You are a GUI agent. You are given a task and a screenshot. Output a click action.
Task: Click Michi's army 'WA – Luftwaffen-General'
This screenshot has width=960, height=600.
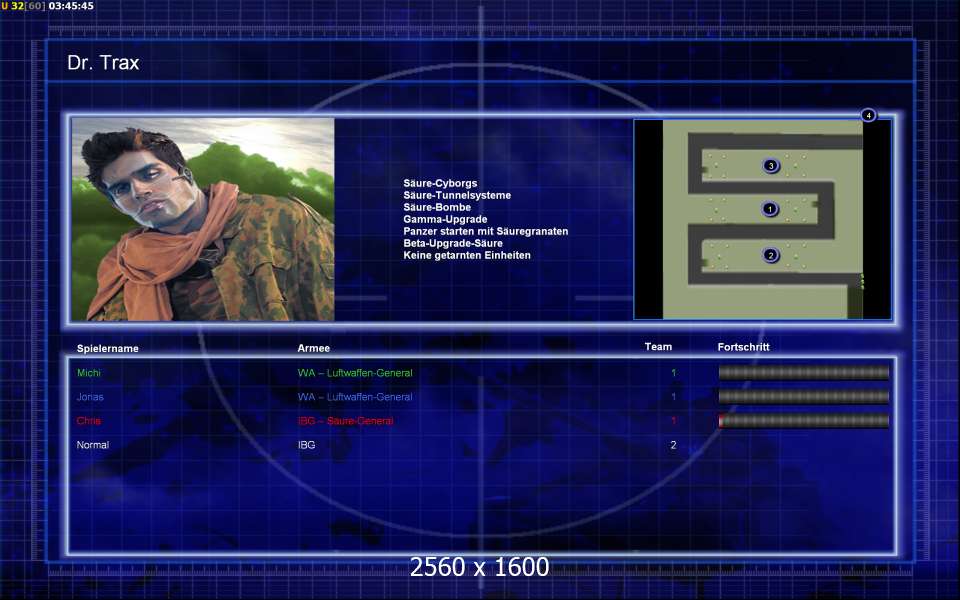tap(355, 373)
